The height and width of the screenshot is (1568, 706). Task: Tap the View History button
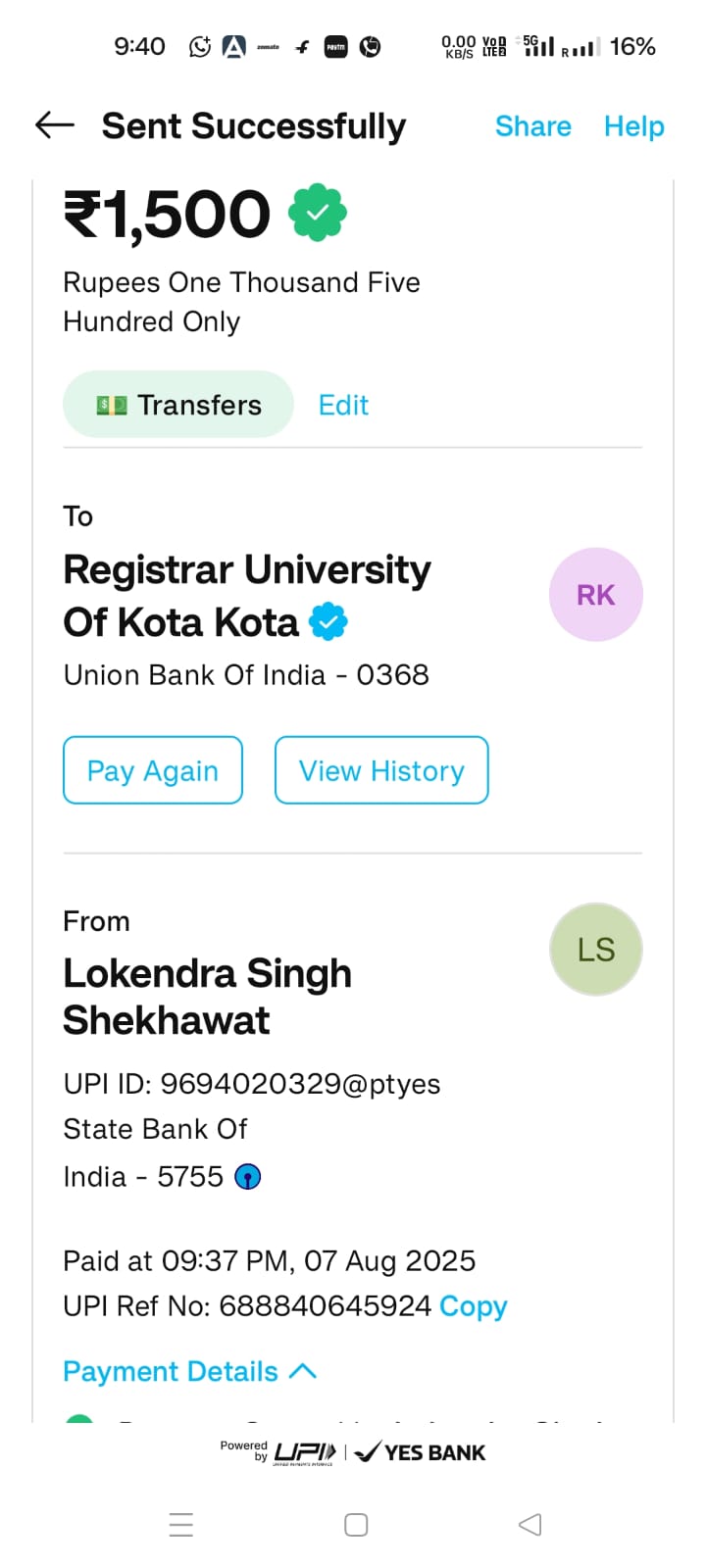(381, 770)
